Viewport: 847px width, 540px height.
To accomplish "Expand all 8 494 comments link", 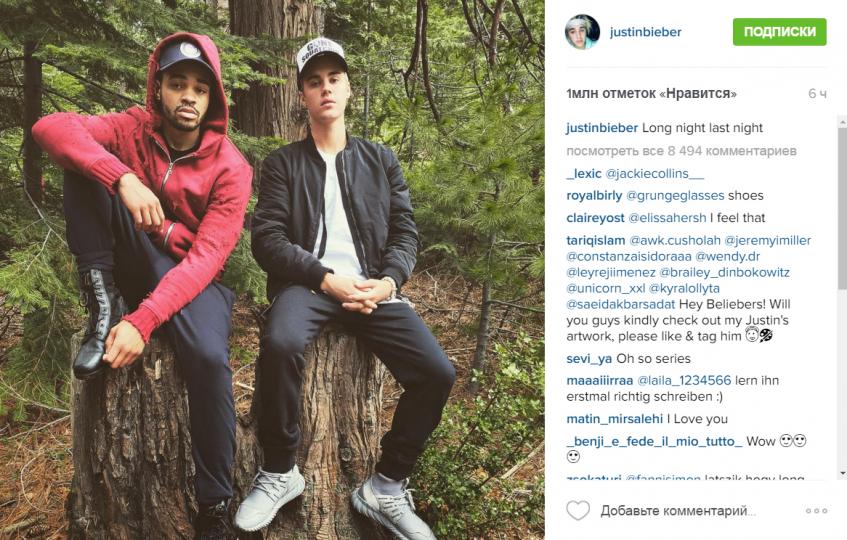I will click(x=681, y=151).
